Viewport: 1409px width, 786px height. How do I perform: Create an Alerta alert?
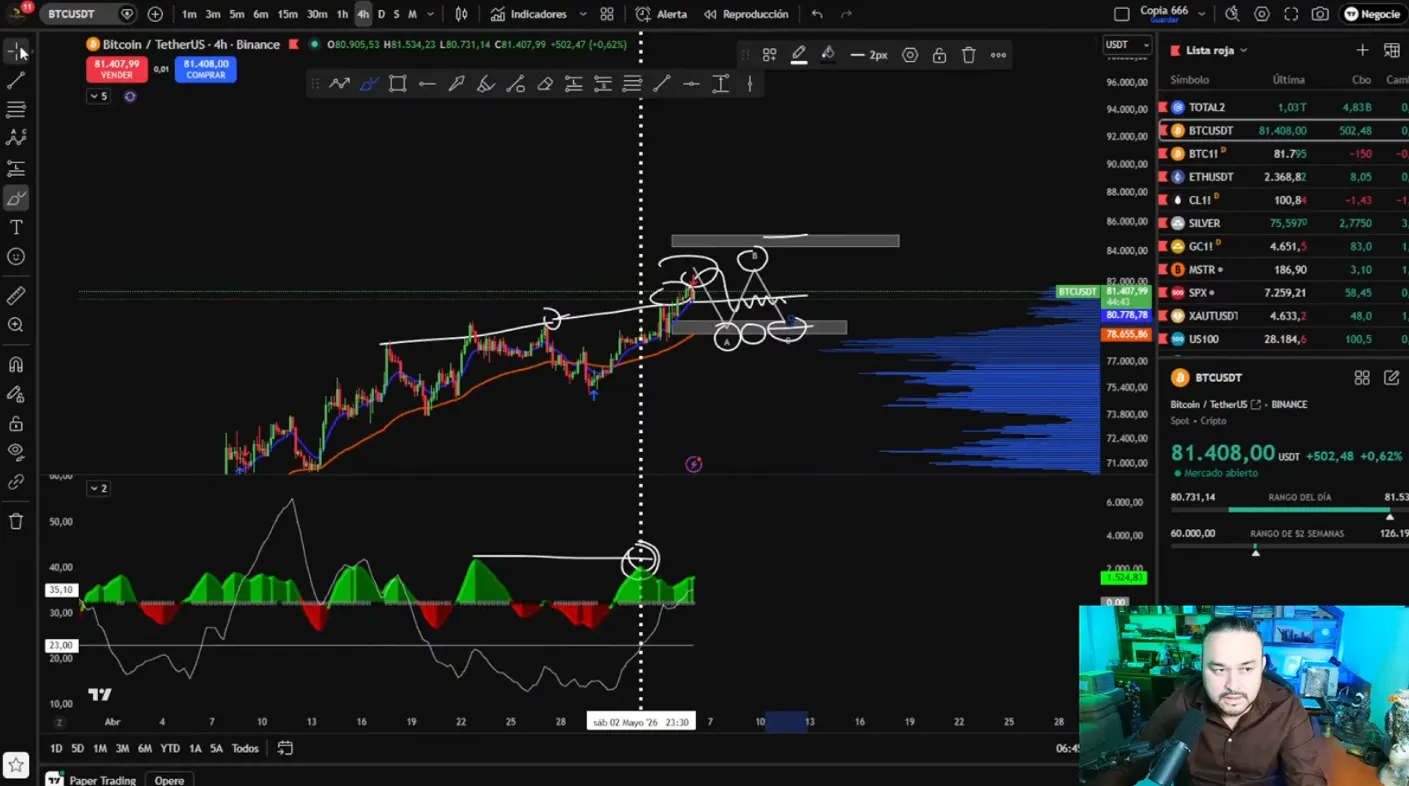tap(661, 14)
